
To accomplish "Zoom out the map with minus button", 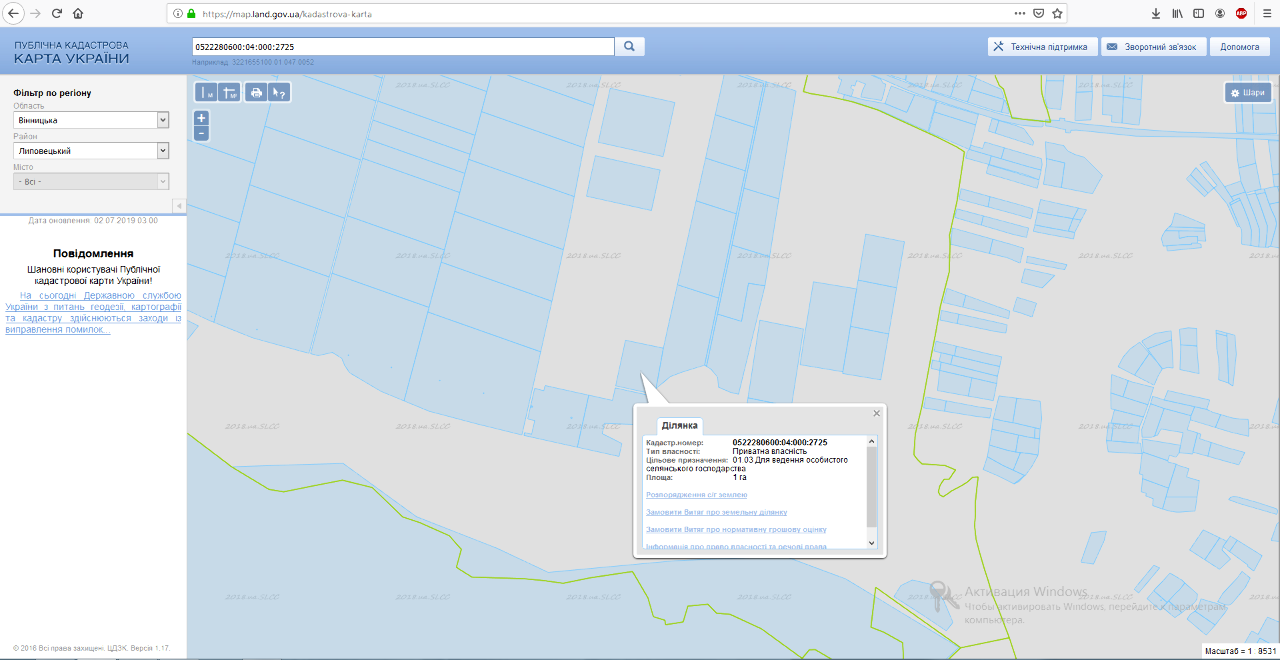I will click(x=201, y=133).
